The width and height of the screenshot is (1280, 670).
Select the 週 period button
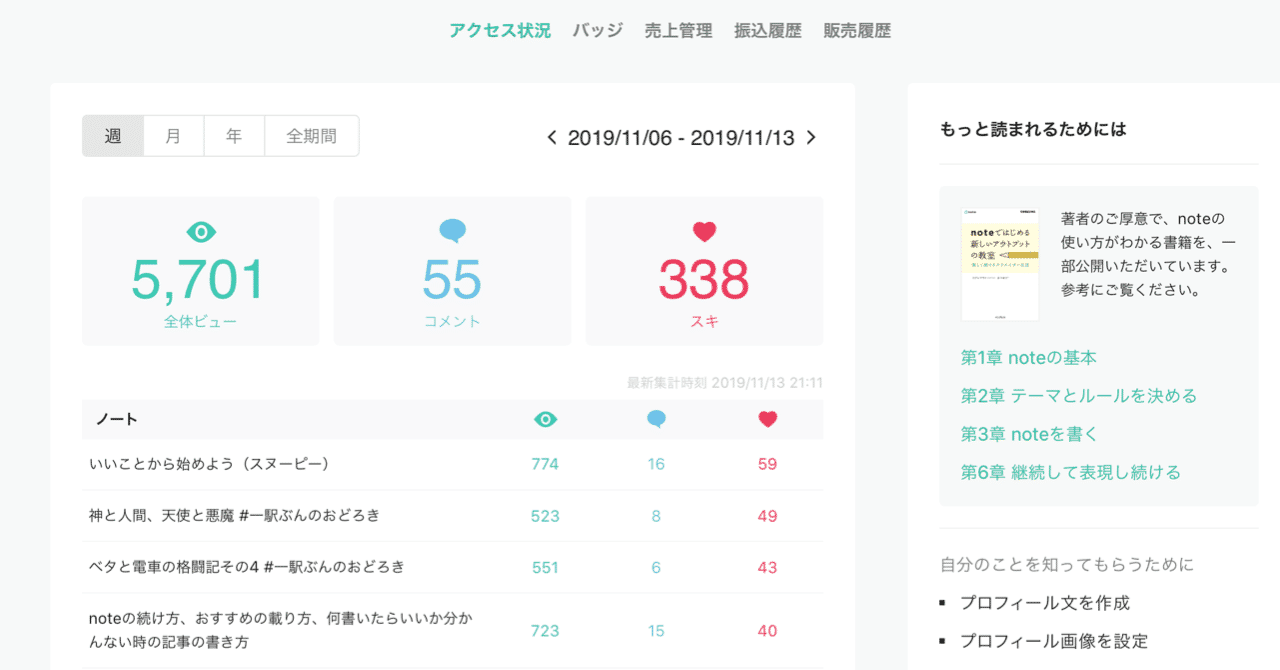tap(113, 136)
